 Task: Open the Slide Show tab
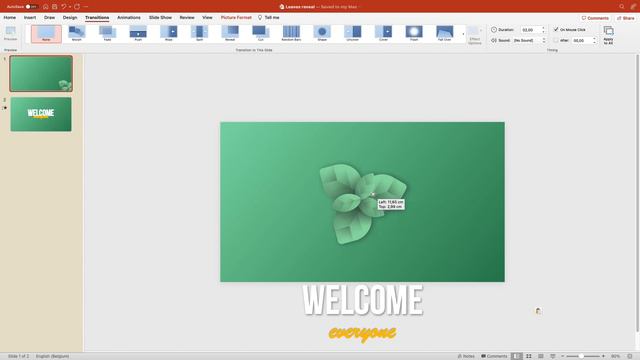(160, 18)
